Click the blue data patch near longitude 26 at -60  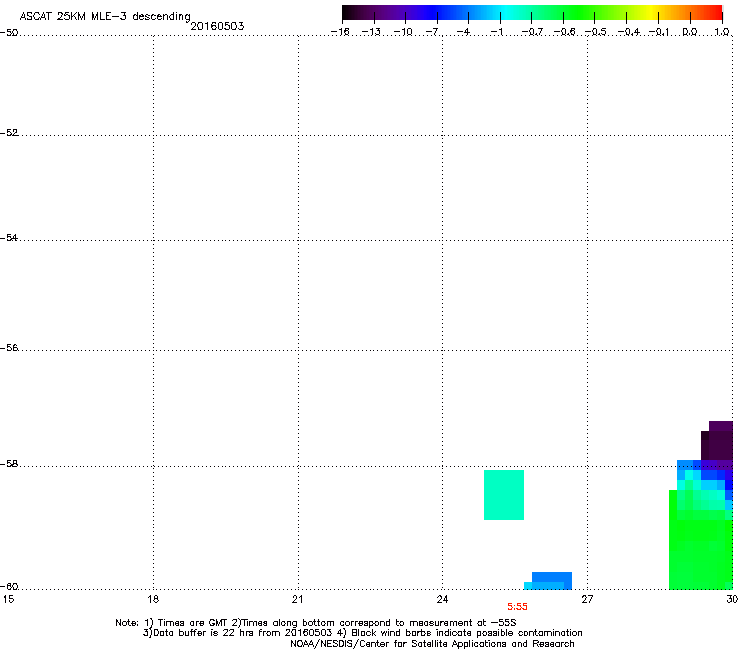550,581
